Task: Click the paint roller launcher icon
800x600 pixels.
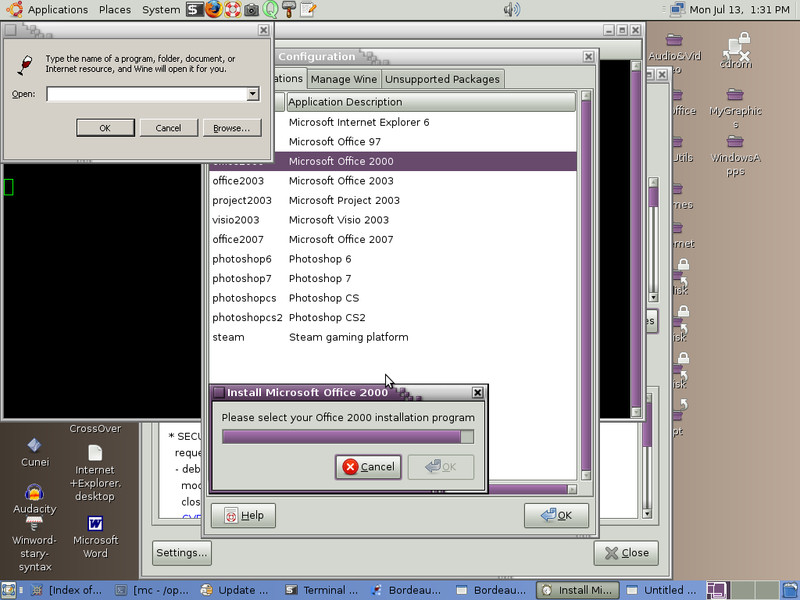Action: click(289, 9)
